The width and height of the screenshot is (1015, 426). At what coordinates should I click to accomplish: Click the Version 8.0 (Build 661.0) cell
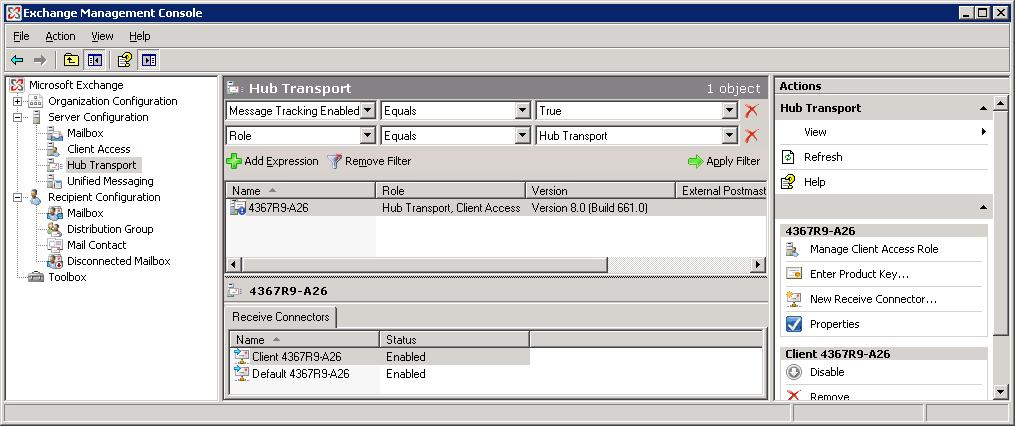589,208
